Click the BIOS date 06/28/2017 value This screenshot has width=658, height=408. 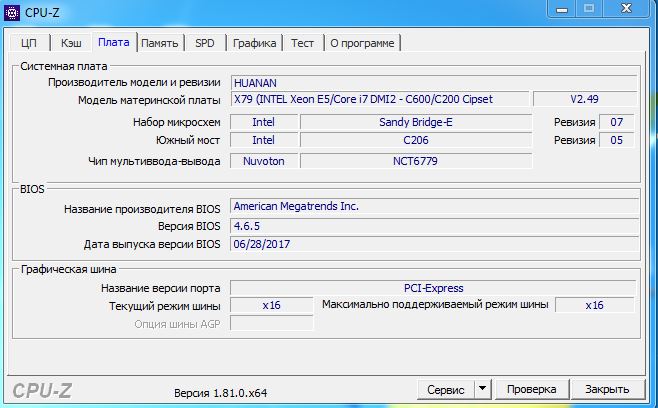click(434, 244)
